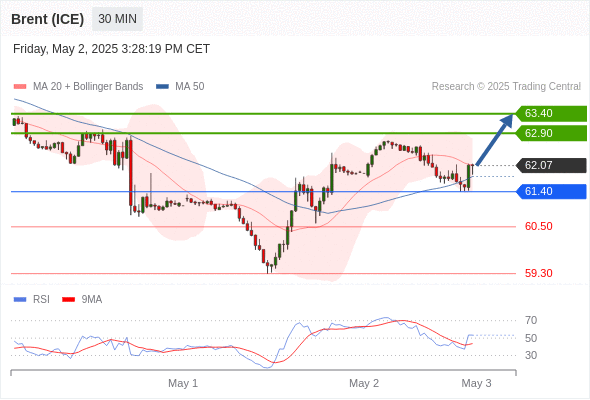
Task: Click the red 60.50 support label
Action: pyautogui.click(x=538, y=226)
